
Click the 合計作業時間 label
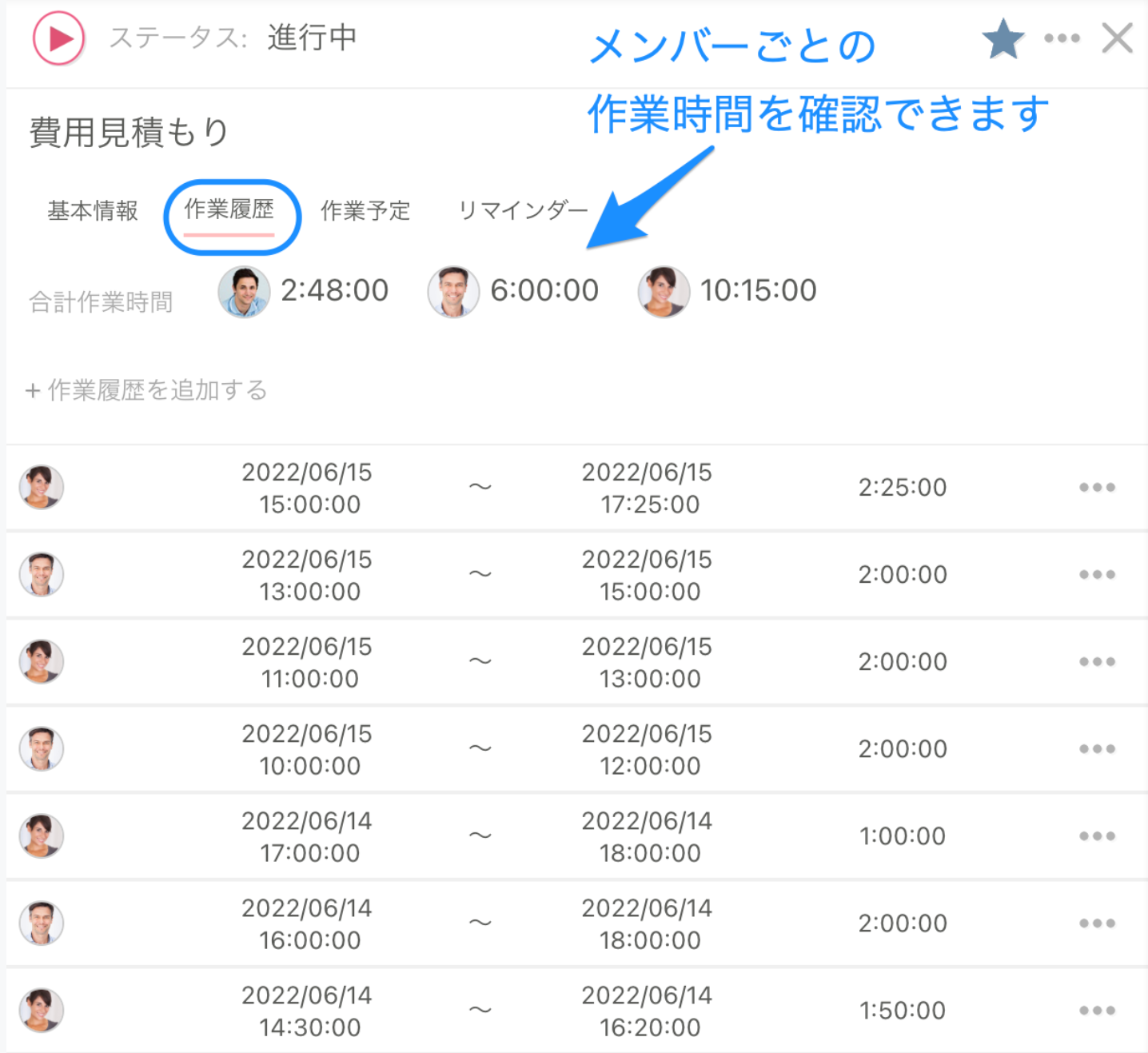pos(102,301)
